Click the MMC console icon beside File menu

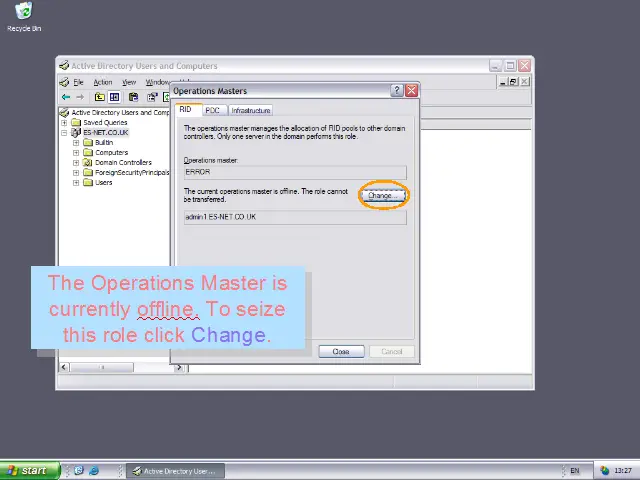click(64, 82)
